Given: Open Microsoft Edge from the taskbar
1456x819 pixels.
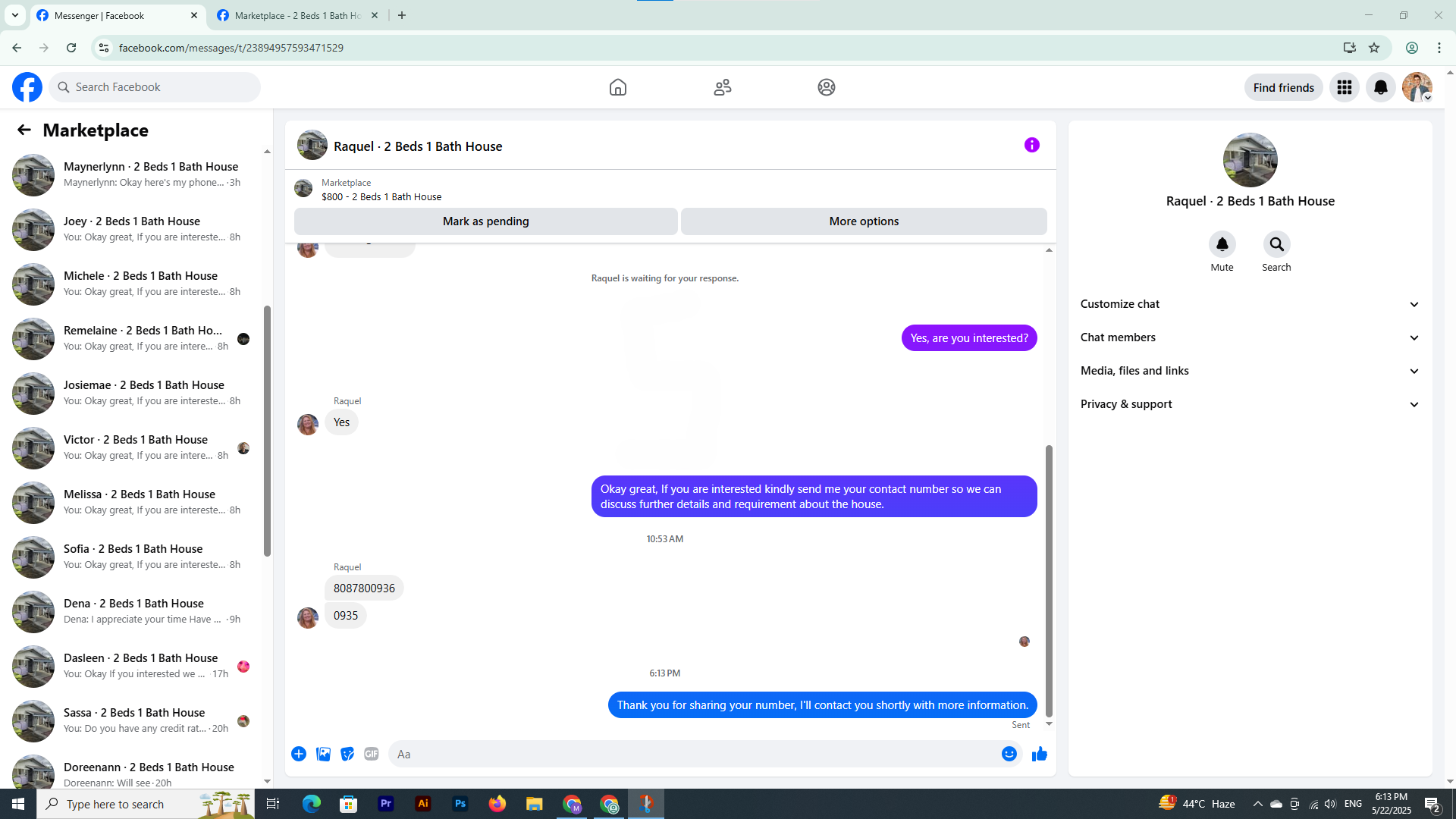Looking at the screenshot, I should [312, 804].
